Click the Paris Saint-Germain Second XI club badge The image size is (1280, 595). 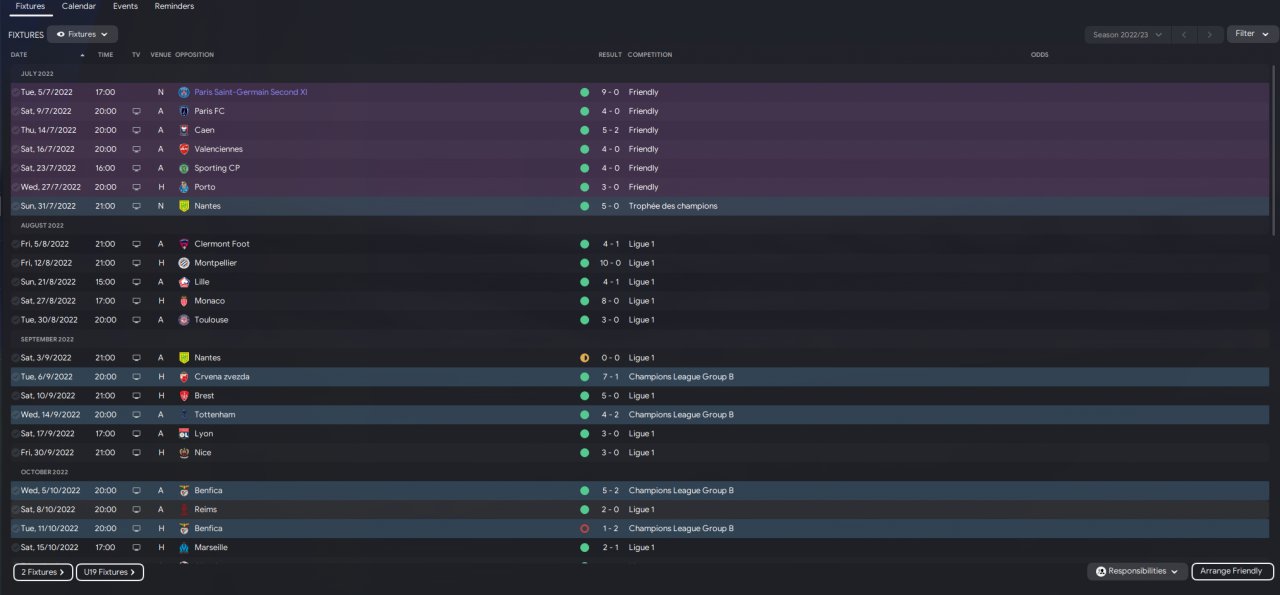(x=184, y=92)
